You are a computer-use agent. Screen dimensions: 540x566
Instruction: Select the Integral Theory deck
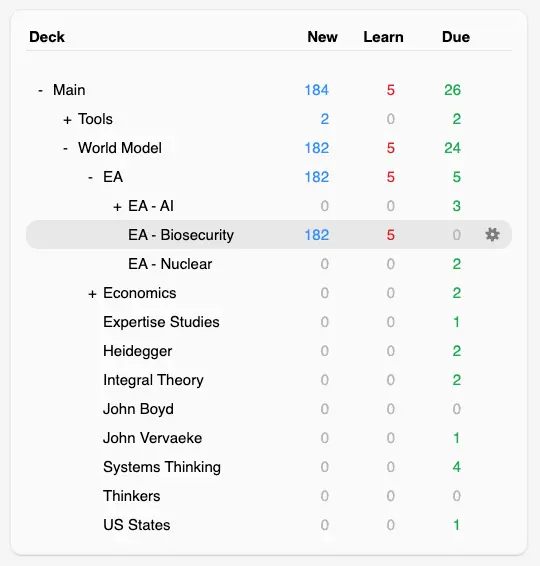tap(153, 380)
